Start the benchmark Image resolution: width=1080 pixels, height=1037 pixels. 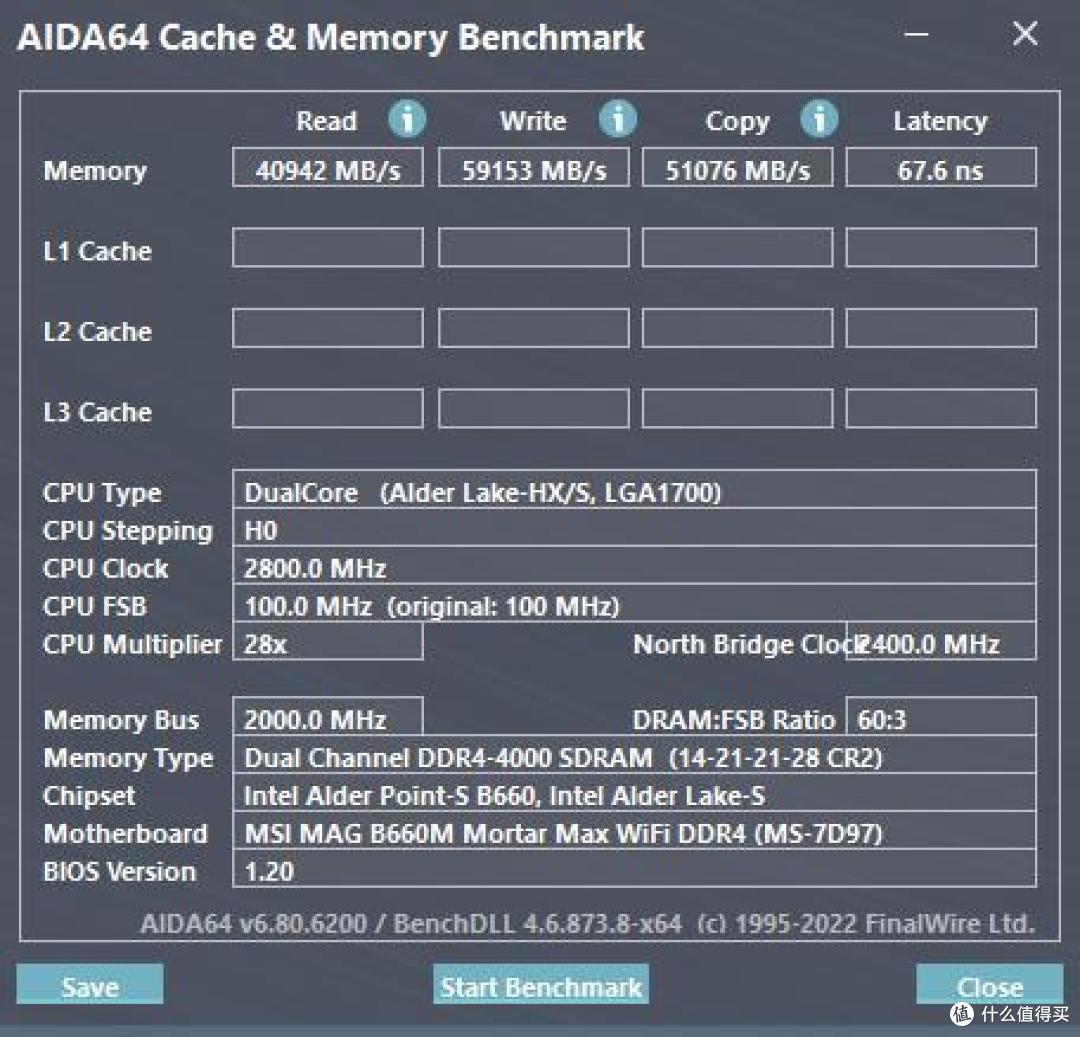click(x=541, y=985)
